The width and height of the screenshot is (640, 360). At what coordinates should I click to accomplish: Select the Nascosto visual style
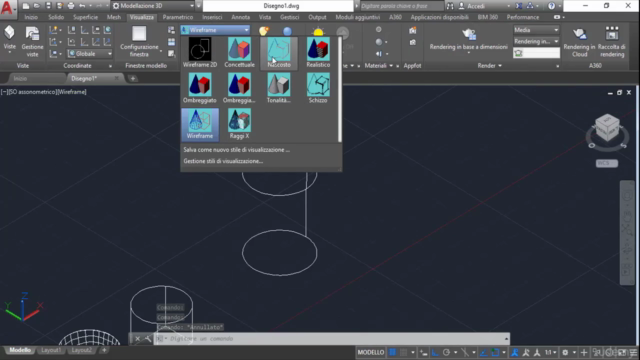pos(279,52)
